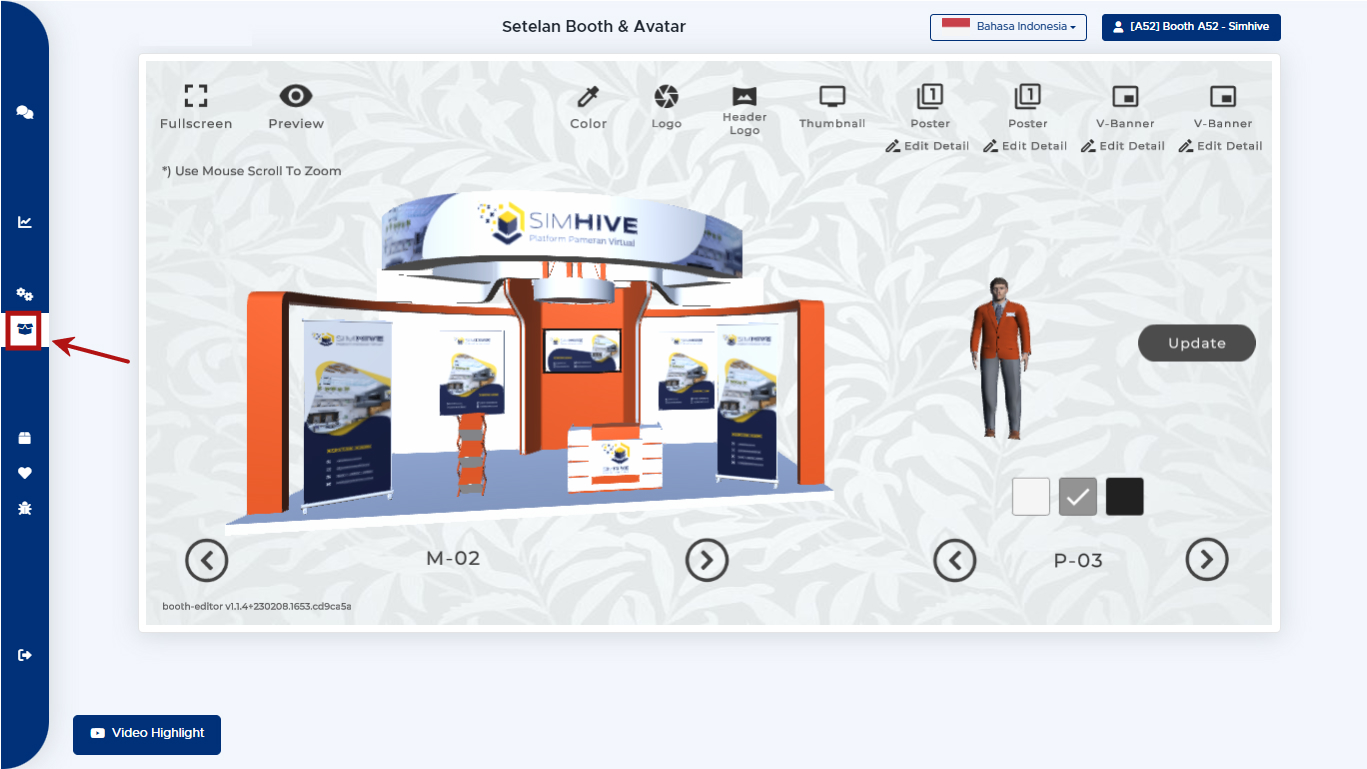Image resolution: width=1367 pixels, height=769 pixels.
Task: Click the Setelan Booth & Avatar title
Action: click(x=594, y=27)
